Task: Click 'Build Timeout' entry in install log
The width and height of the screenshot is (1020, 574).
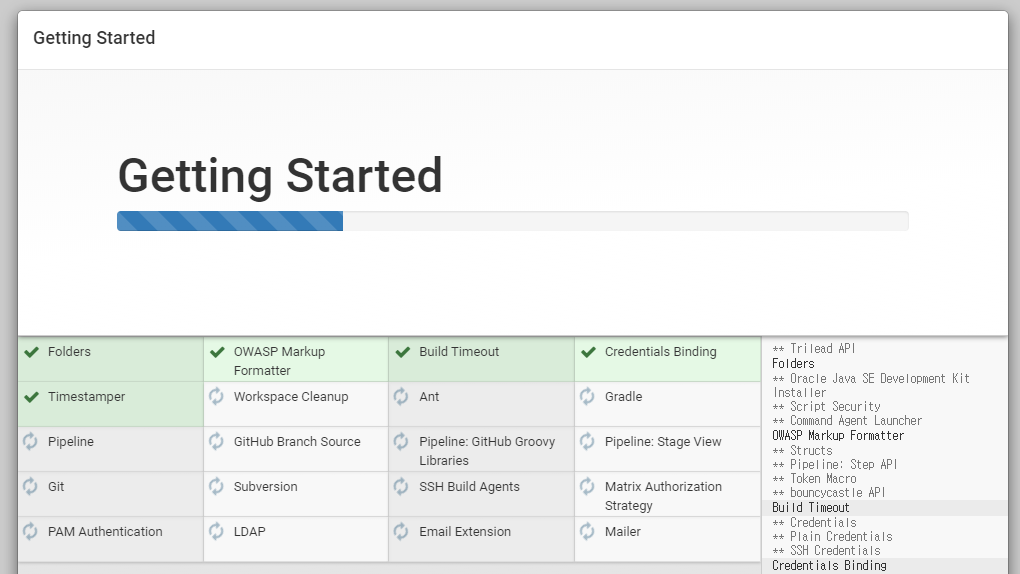Action: (811, 508)
